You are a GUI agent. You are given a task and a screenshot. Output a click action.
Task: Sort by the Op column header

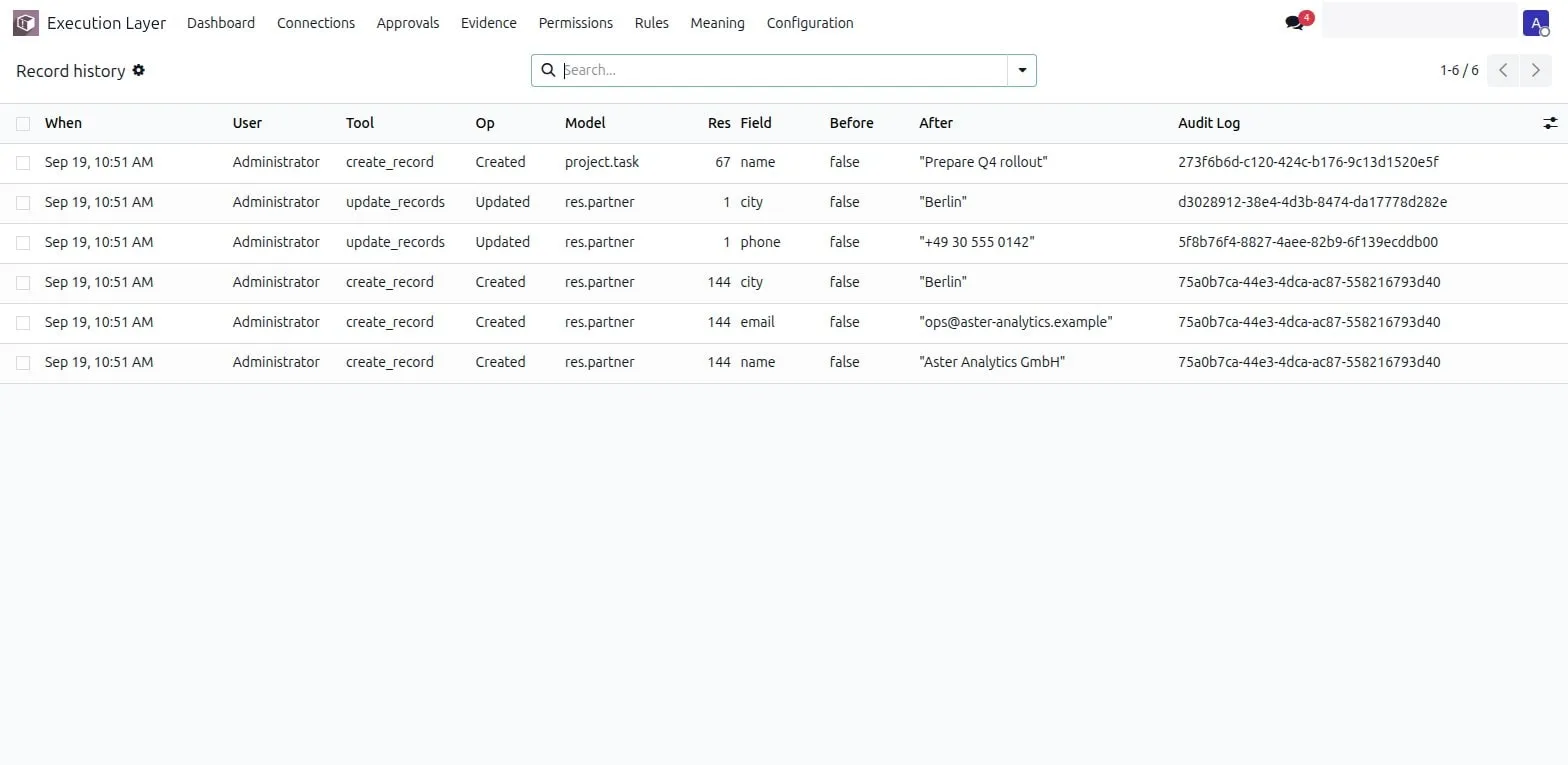coord(485,123)
